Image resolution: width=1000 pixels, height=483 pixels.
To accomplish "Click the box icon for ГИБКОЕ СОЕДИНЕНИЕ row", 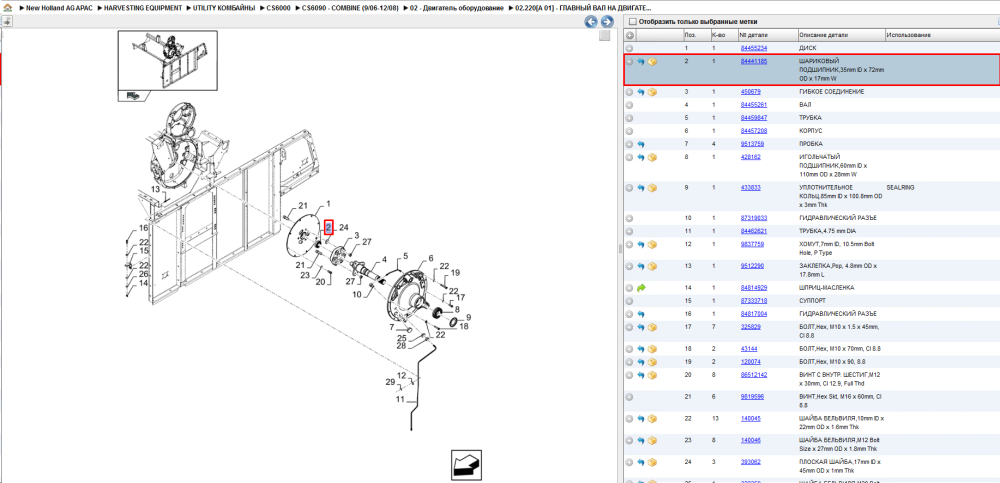I will [x=652, y=92].
